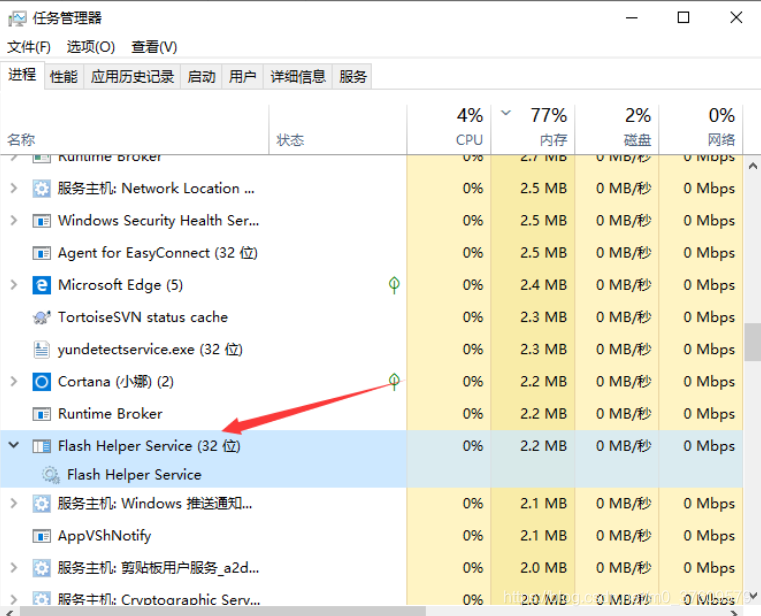Select the AppVShNotify process name
The image size is (761, 616).
(104, 536)
